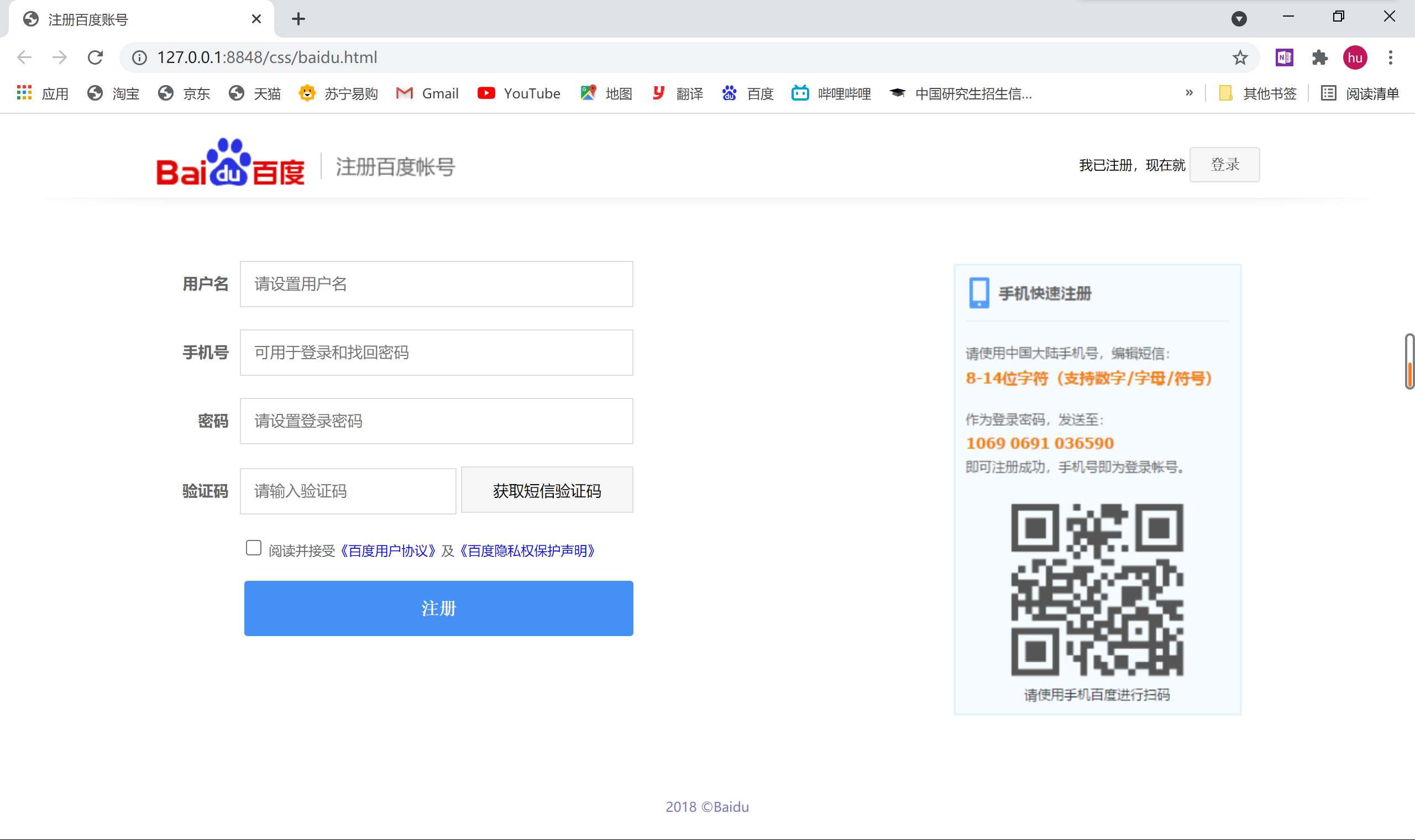This screenshot has height=840, width=1415.
Task: Open the extensions puzzle icon
Action: (x=1319, y=57)
